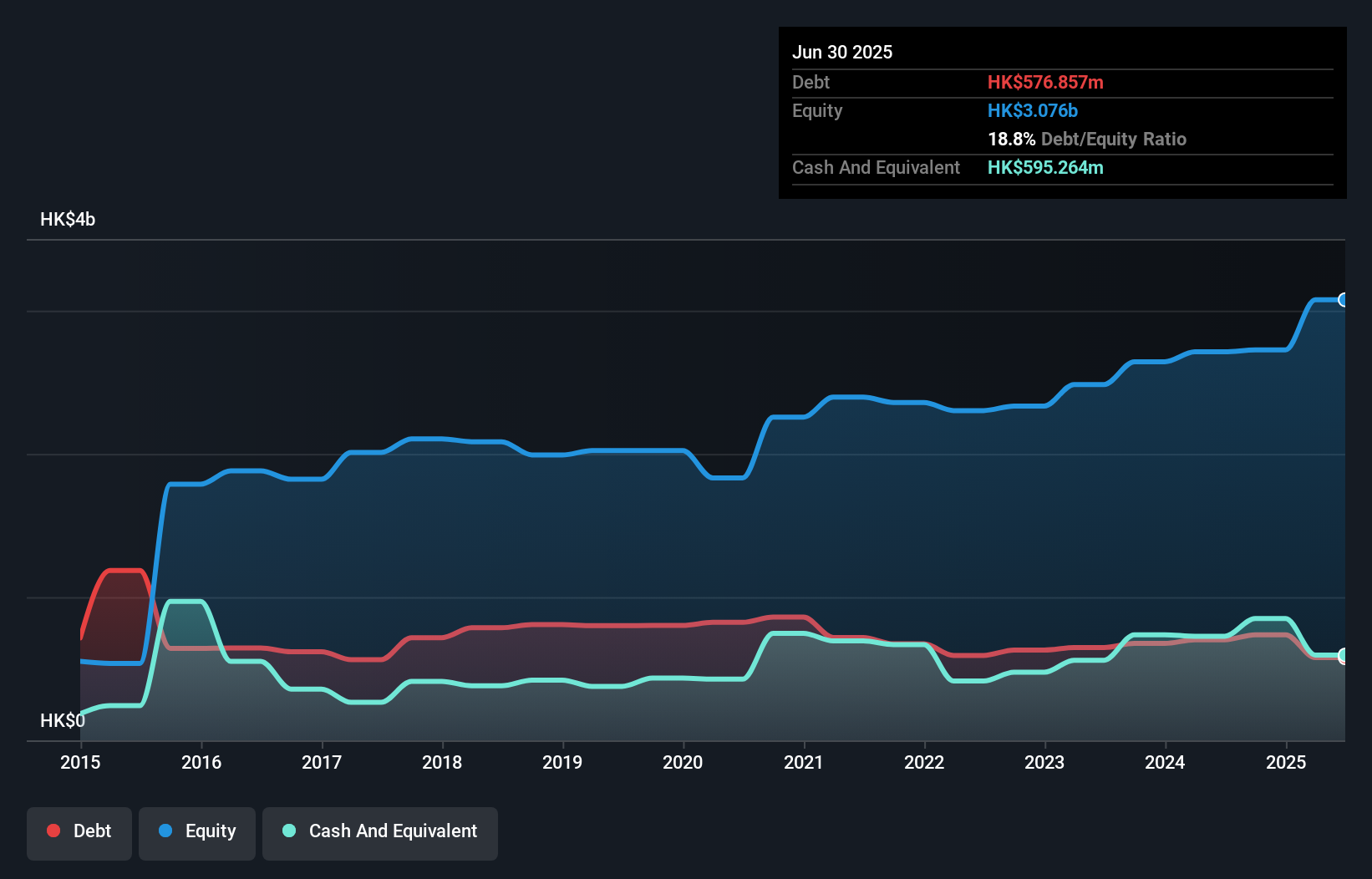Click the HK$0 y-axis label
Image resolution: width=1372 pixels, height=879 pixels.
tap(63, 720)
